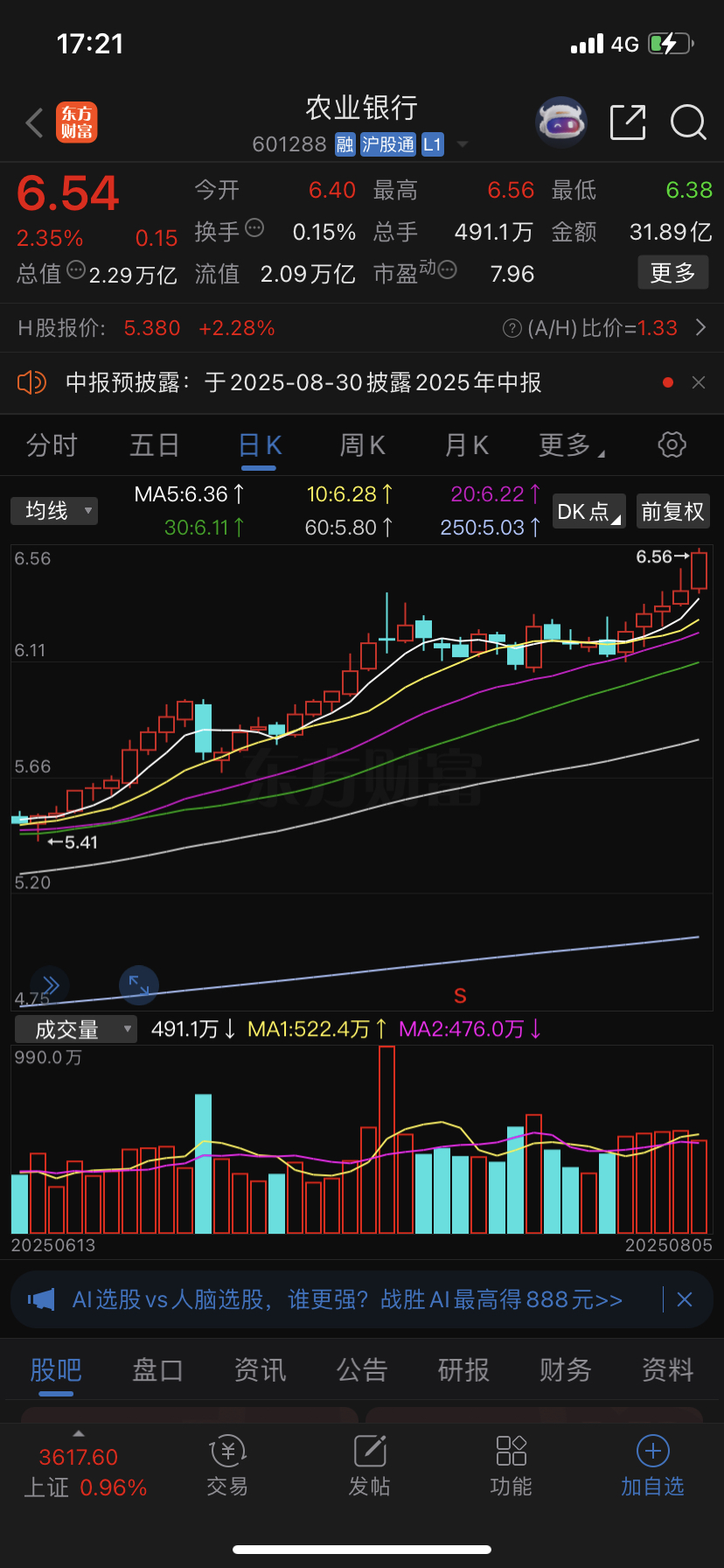Tap info icon next to 总值

click(76, 270)
